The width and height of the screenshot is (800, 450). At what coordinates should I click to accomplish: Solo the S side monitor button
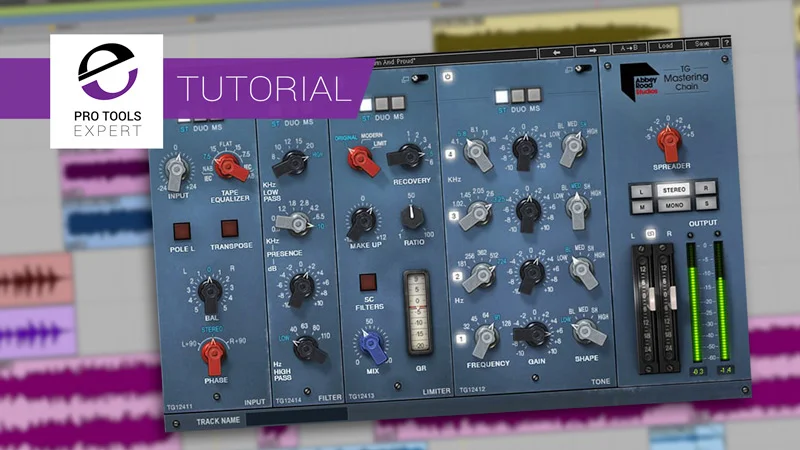click(x=707, y=204)
